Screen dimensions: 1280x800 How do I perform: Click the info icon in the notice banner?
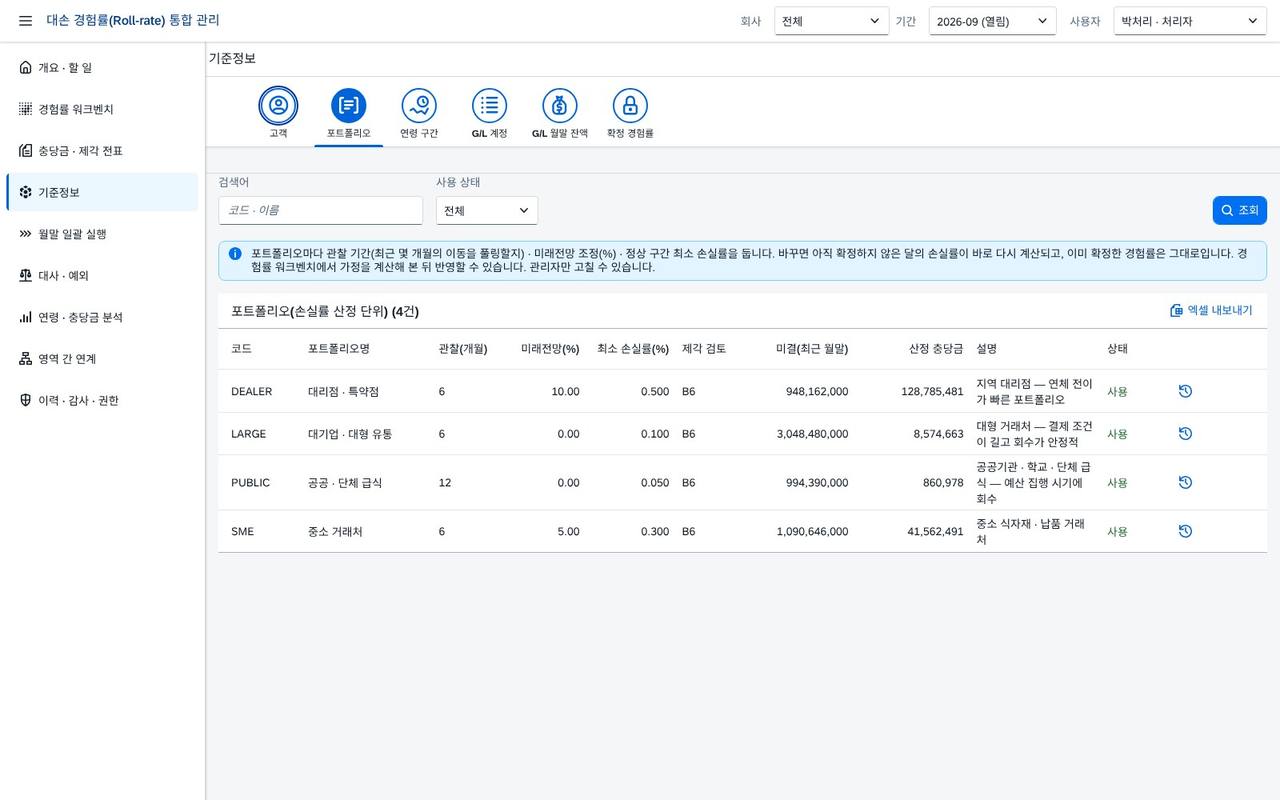click(x=235, y=254)
